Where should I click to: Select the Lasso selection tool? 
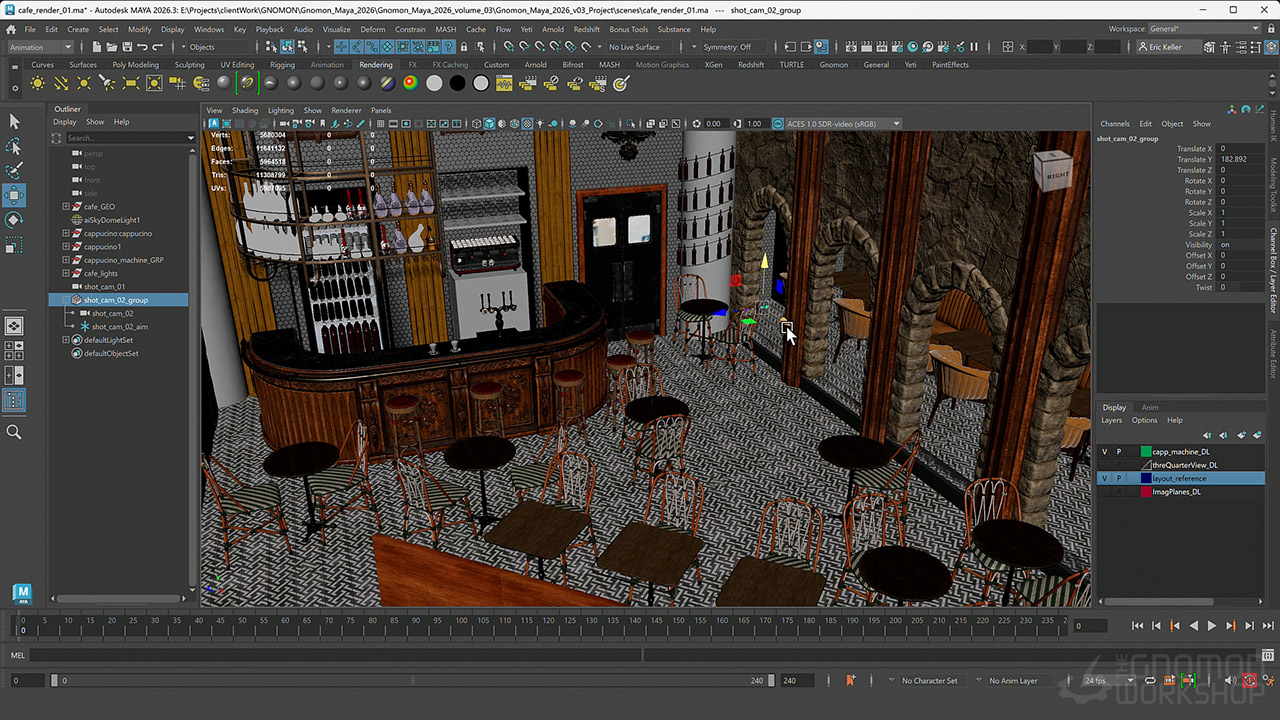point(14,146)
